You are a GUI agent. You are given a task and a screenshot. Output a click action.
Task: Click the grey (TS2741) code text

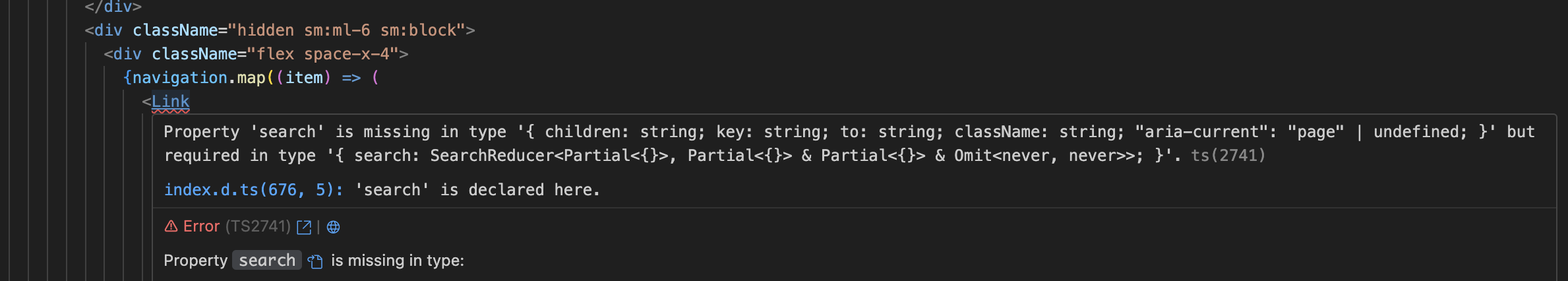pos(258,226)
